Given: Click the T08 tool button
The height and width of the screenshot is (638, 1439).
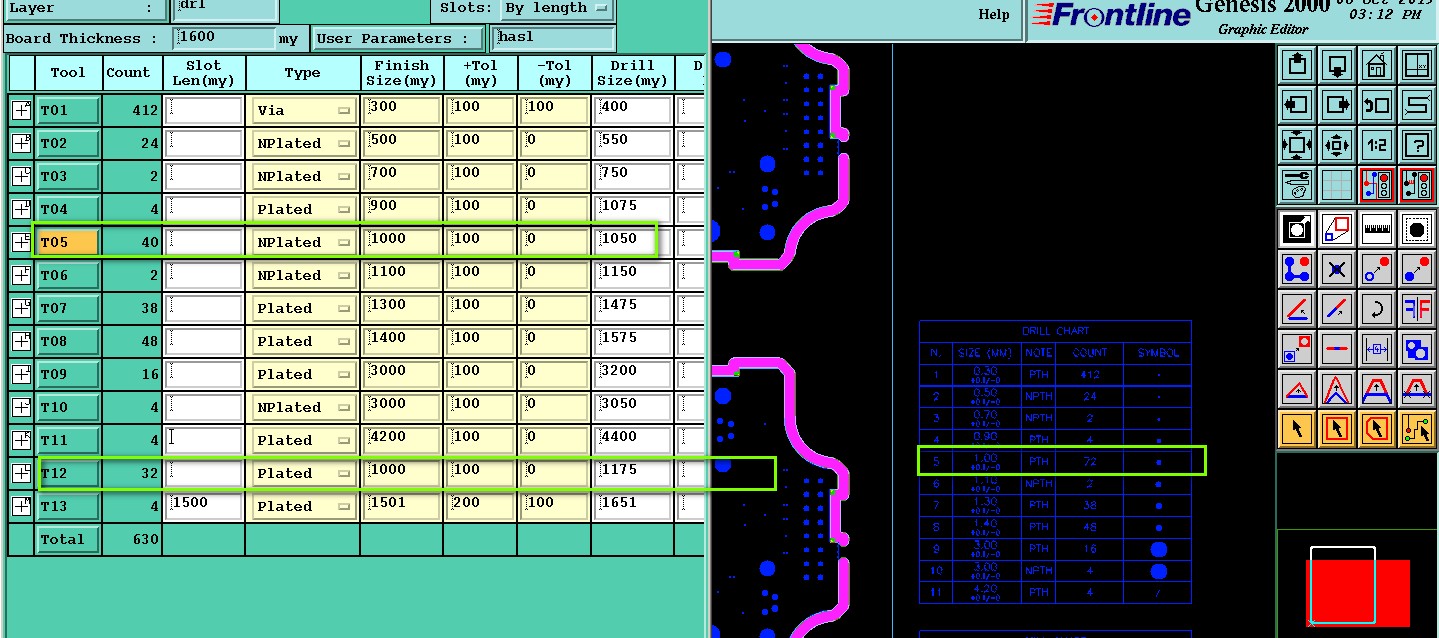Looking at the screenshot, I should [x=67, y=341].
